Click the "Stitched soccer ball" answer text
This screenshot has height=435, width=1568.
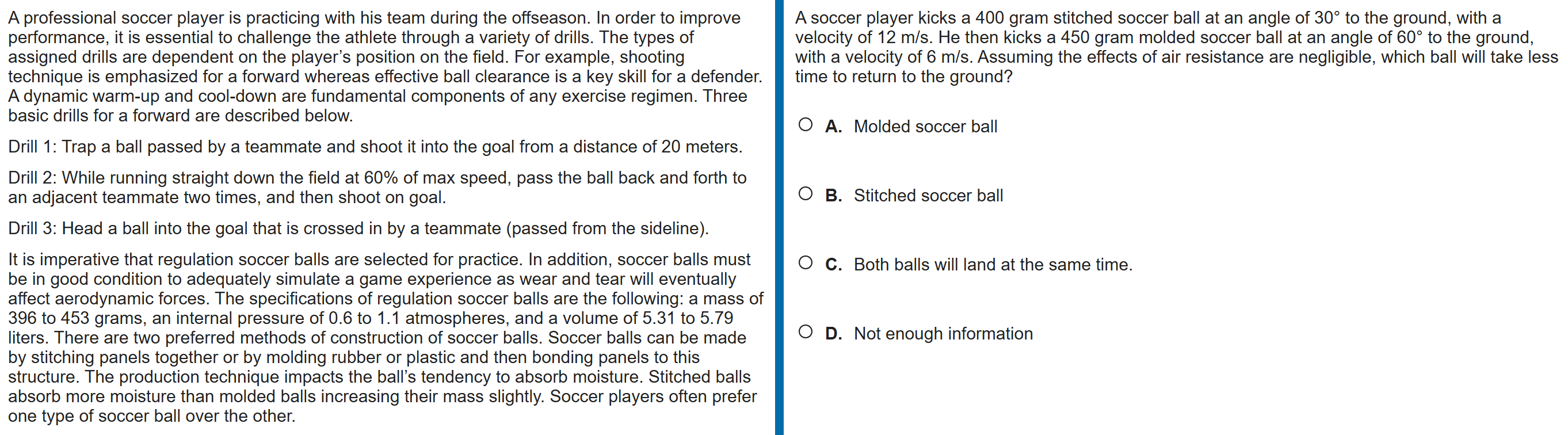point(928,196)
